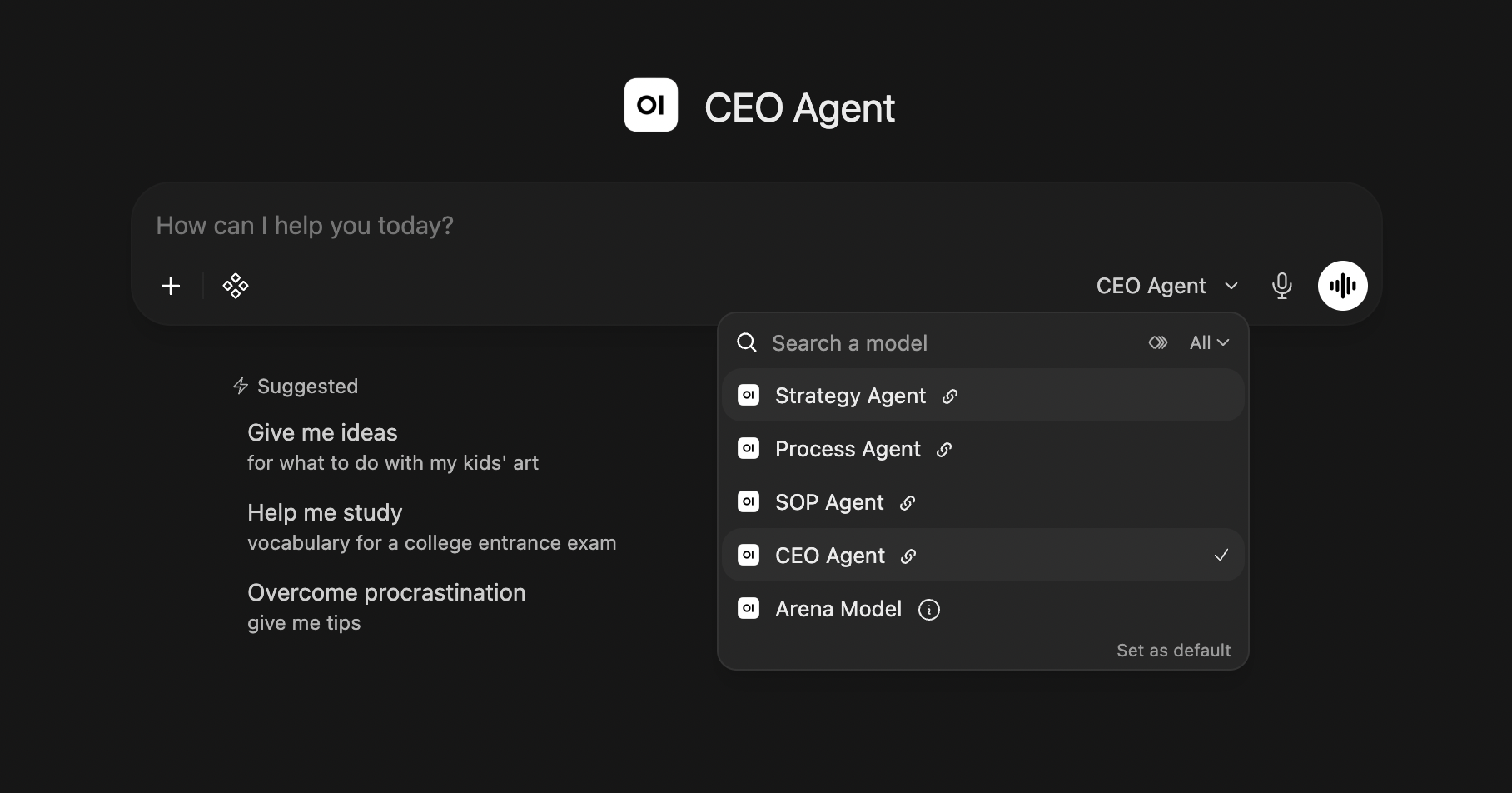Start voice mode waveform button
Screen dimensions: 1512x793
point(1342,286)
